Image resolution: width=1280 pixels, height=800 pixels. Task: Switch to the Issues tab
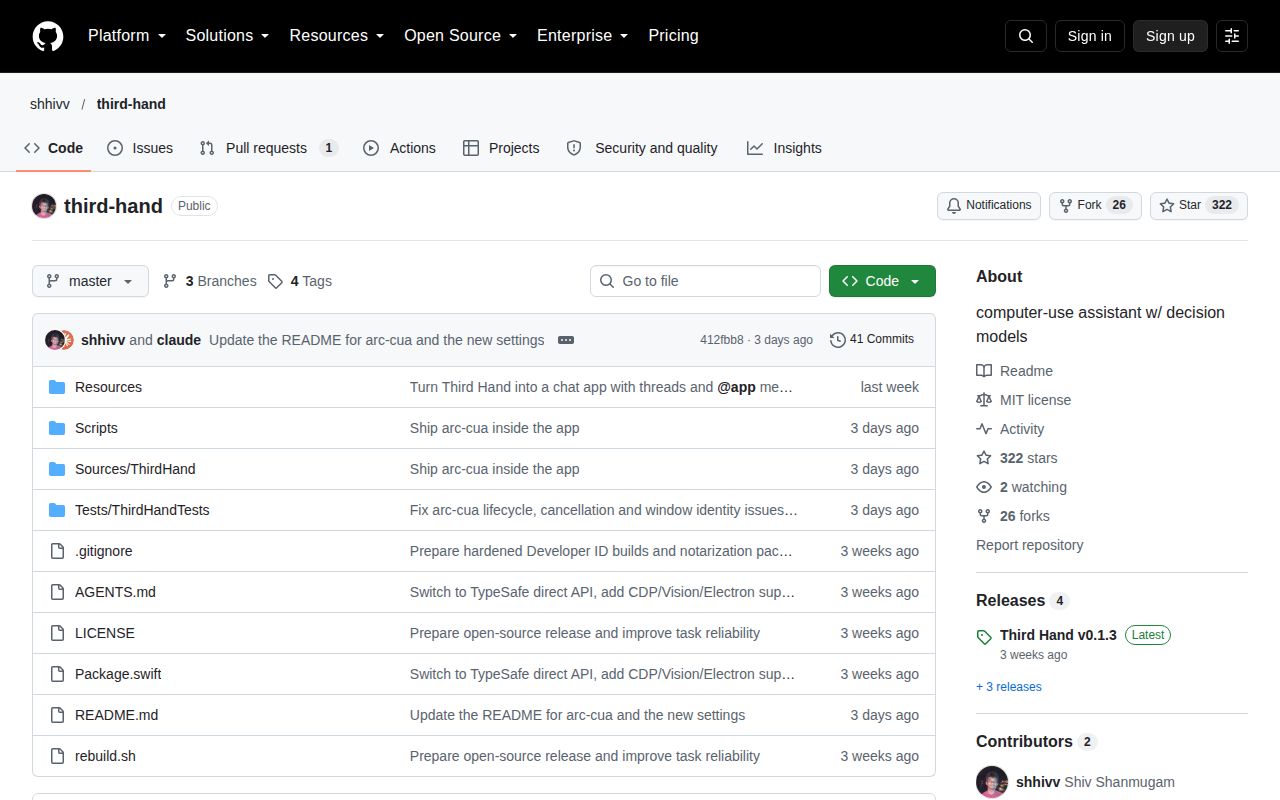(140, 148)
